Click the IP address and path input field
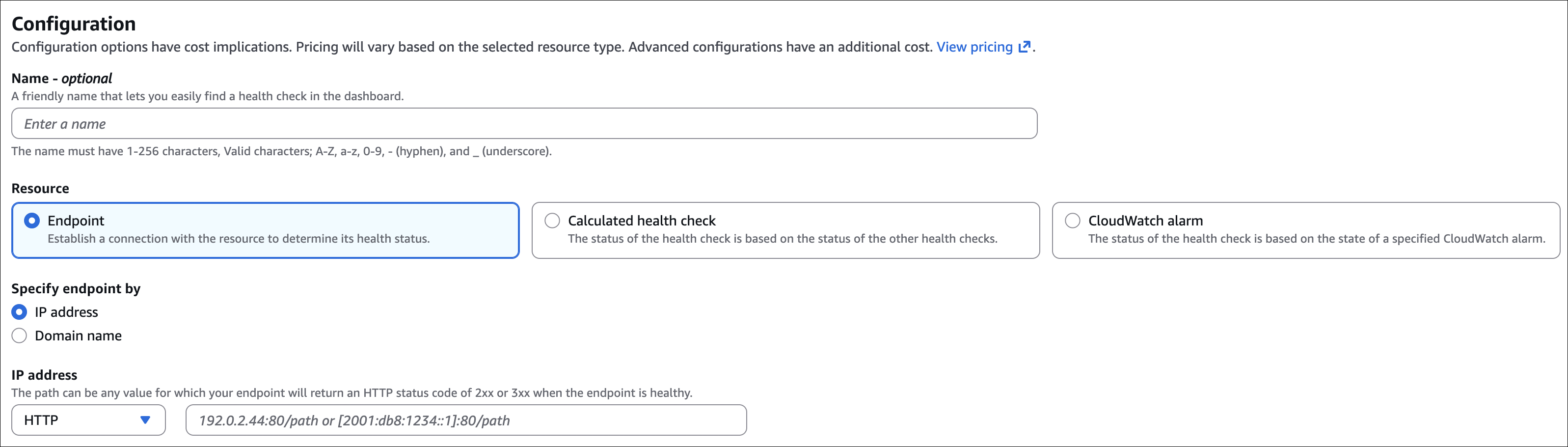The width and height of the screenshot is (1568, 447). point(466,420)
